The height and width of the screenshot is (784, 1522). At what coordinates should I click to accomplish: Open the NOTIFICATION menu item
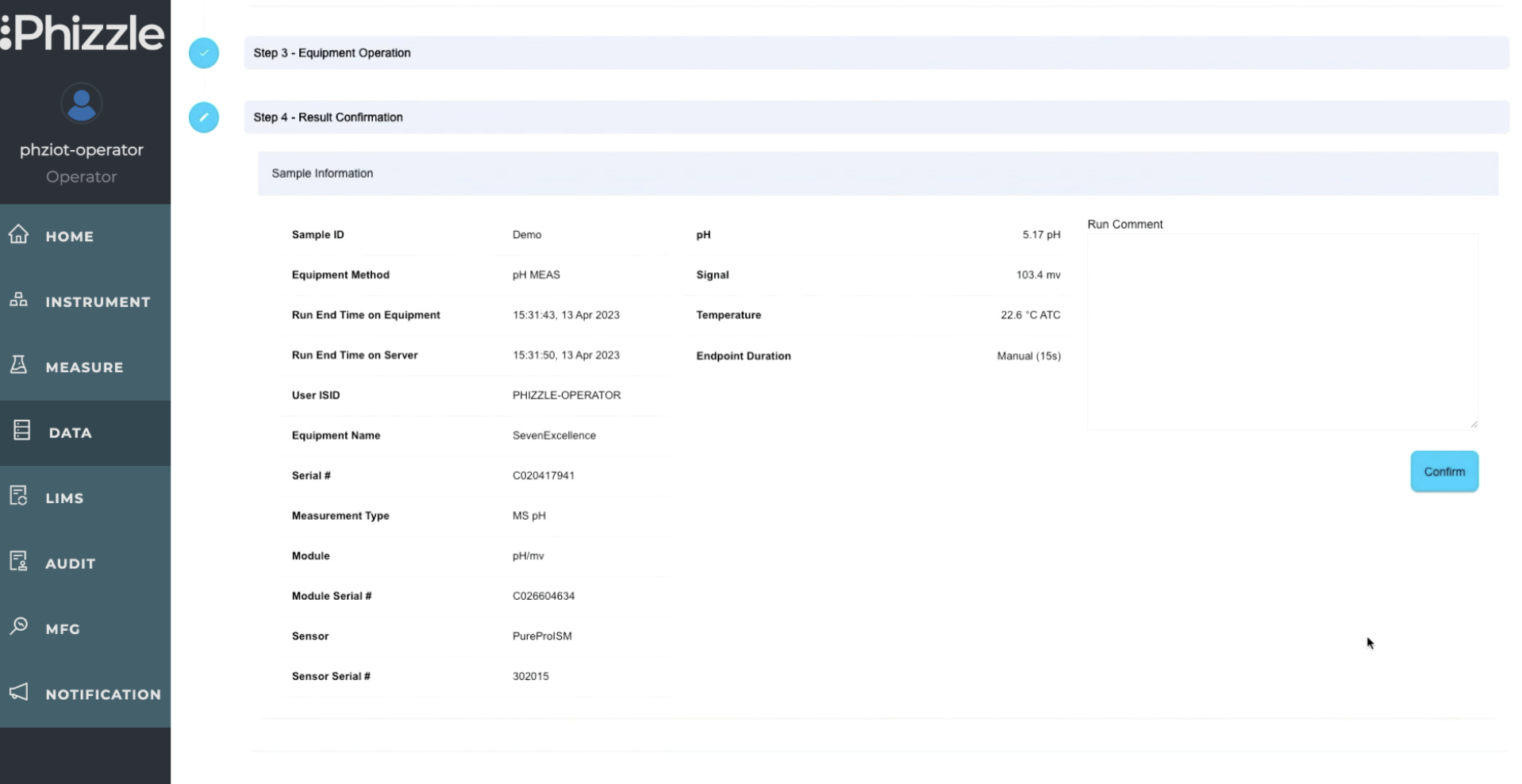click(x=103, y=694)
